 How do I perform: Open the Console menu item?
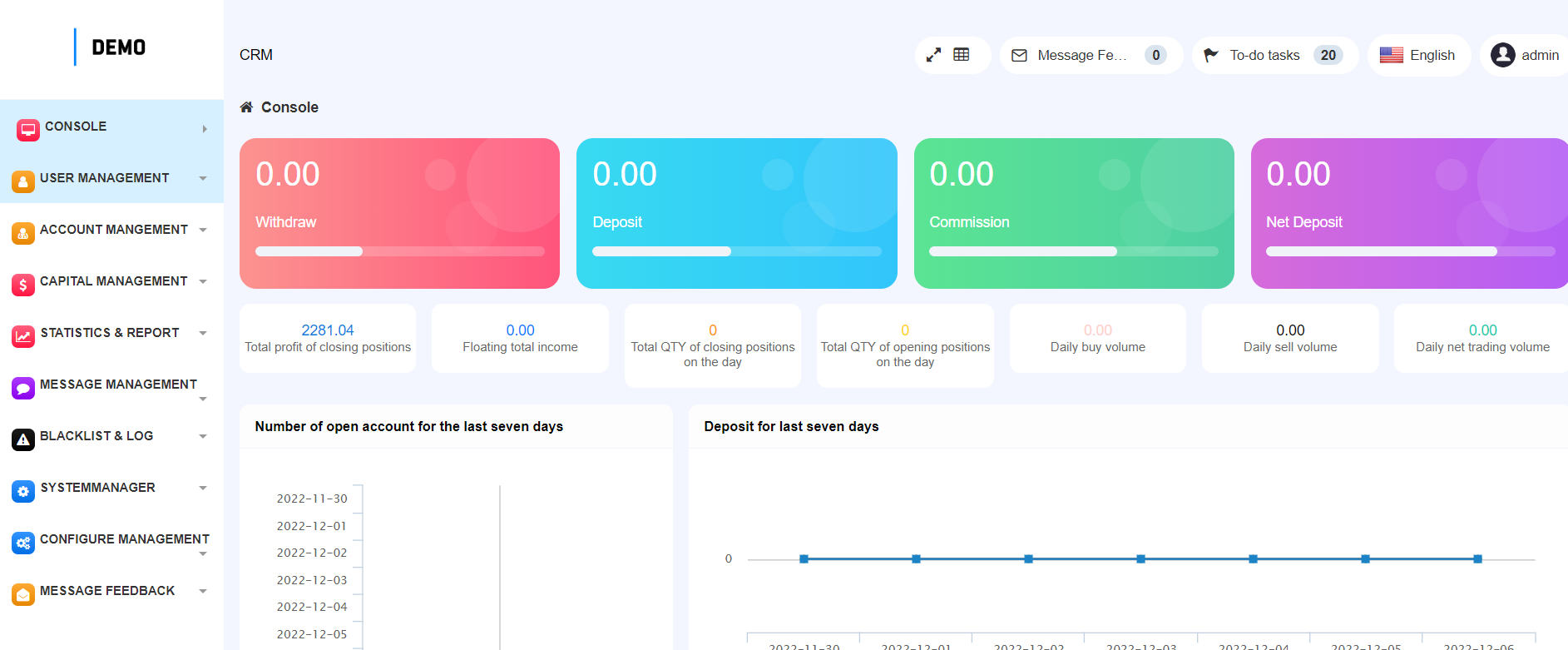[76, 127]
